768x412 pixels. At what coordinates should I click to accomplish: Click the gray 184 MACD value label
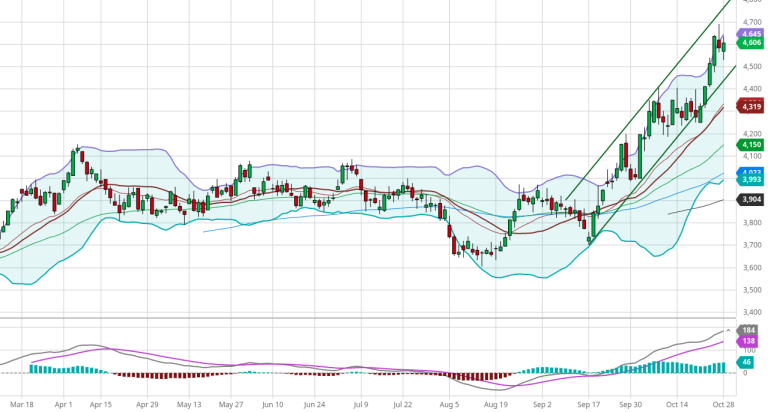click(x=750, y=330)
